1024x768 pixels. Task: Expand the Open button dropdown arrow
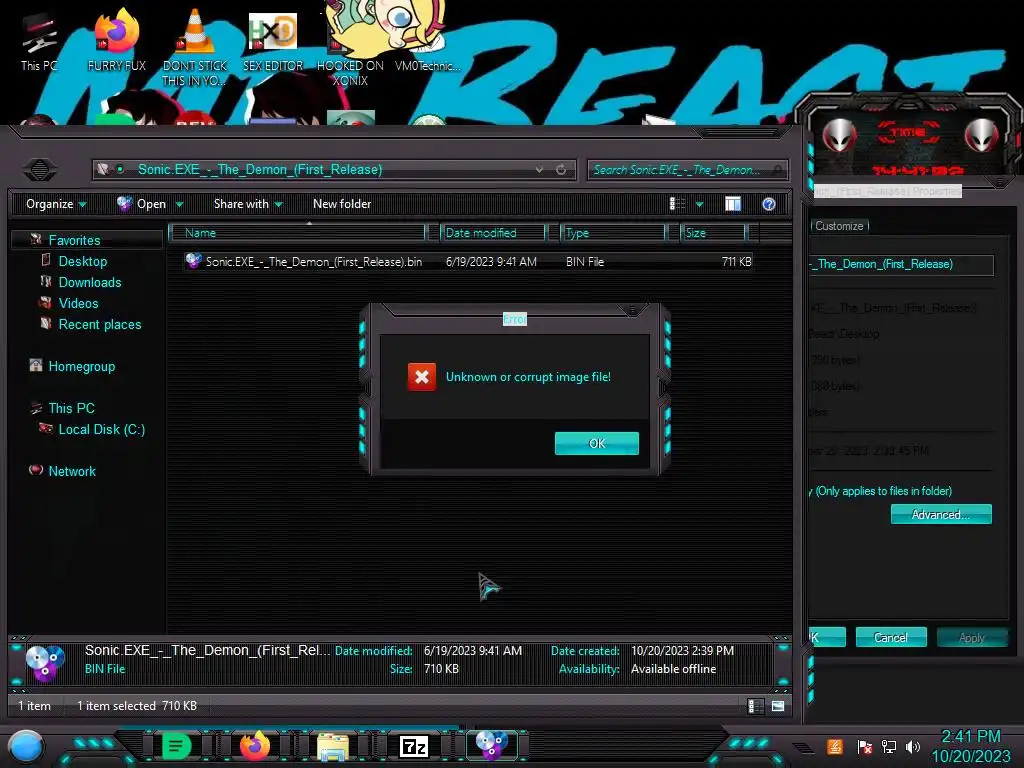[x=180, y=204]
